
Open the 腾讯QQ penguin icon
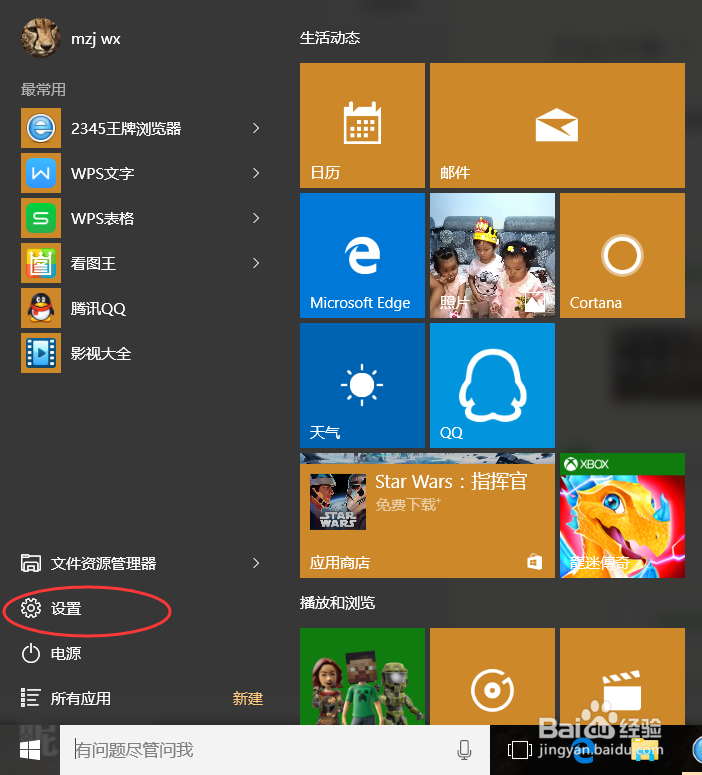(41, 308)
